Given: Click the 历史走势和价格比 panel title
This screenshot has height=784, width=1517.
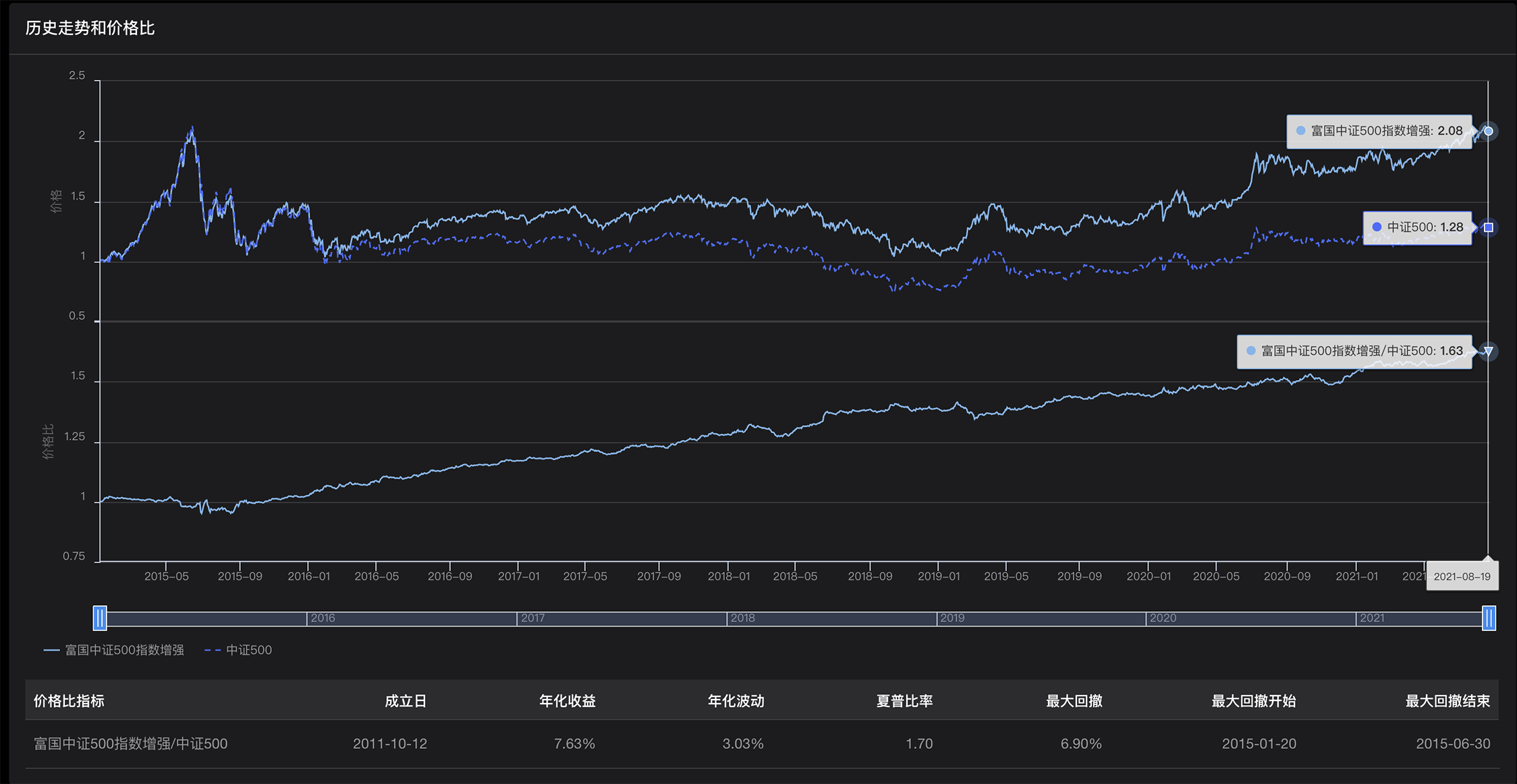Looking at the screenshot, I should click(90, 28).
